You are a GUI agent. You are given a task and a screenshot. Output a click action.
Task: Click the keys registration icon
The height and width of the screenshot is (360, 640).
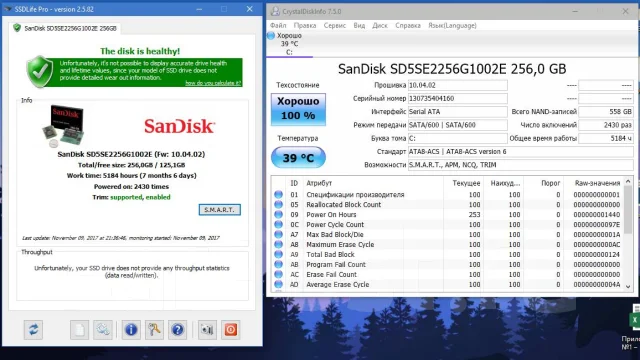tap(154, 329)
